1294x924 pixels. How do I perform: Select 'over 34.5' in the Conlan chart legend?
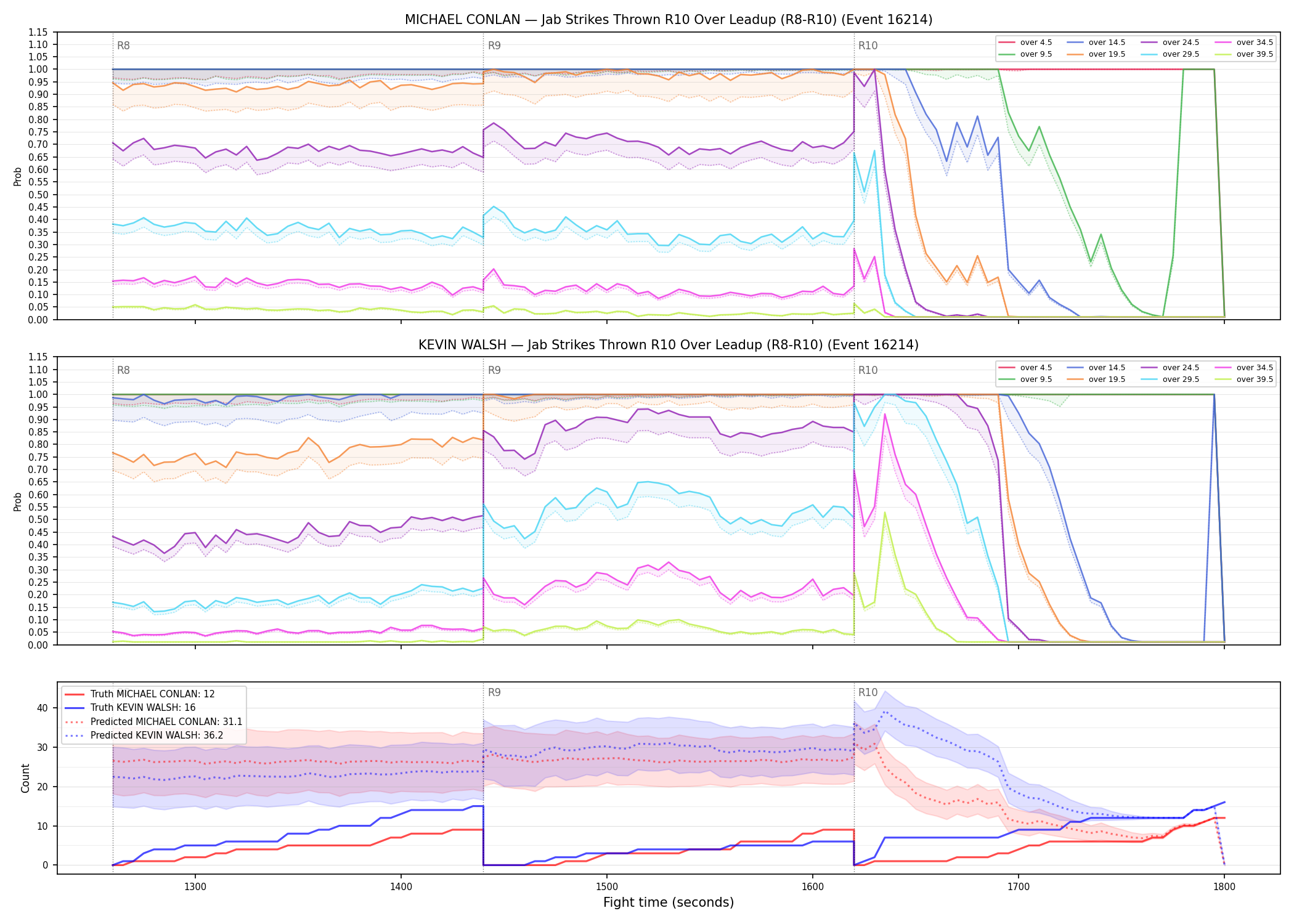coord(1244,43)
